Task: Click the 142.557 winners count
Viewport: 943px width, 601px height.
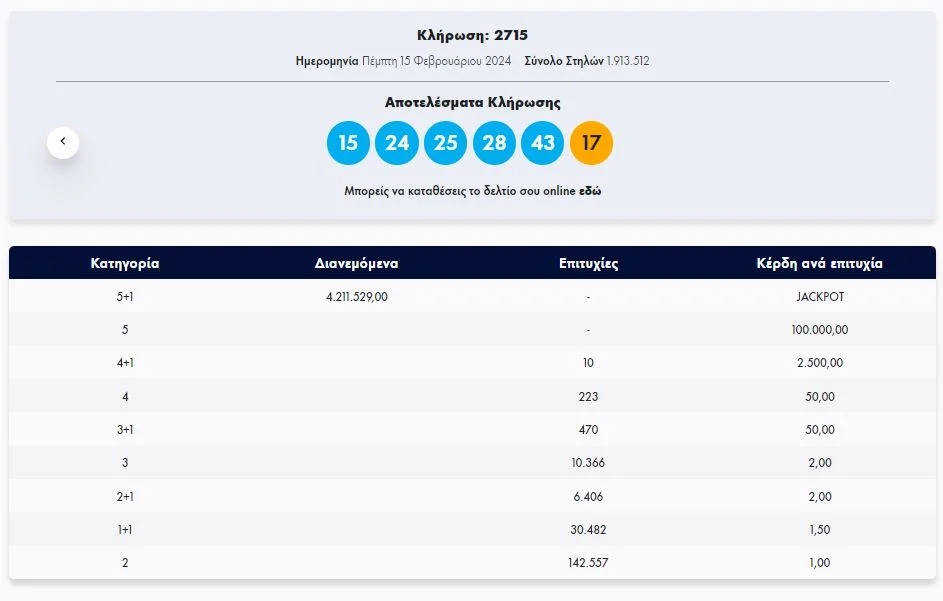Action: click(588, 563)
